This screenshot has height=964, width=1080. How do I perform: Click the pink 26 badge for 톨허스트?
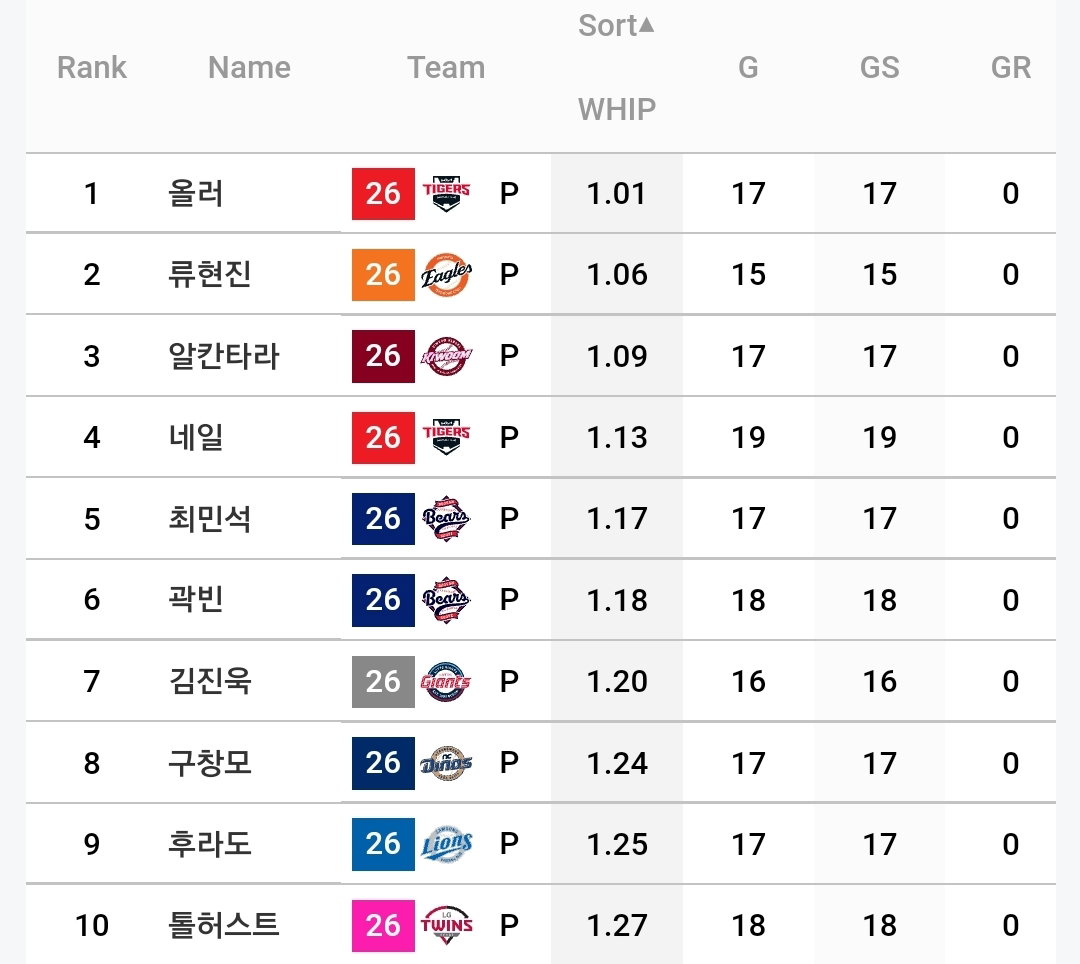(383, 925)
